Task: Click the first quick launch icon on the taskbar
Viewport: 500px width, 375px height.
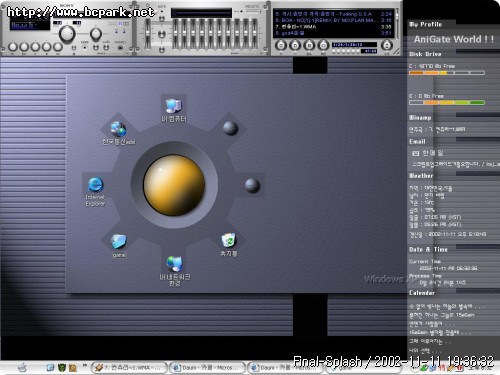Action: tap(50, 368)
